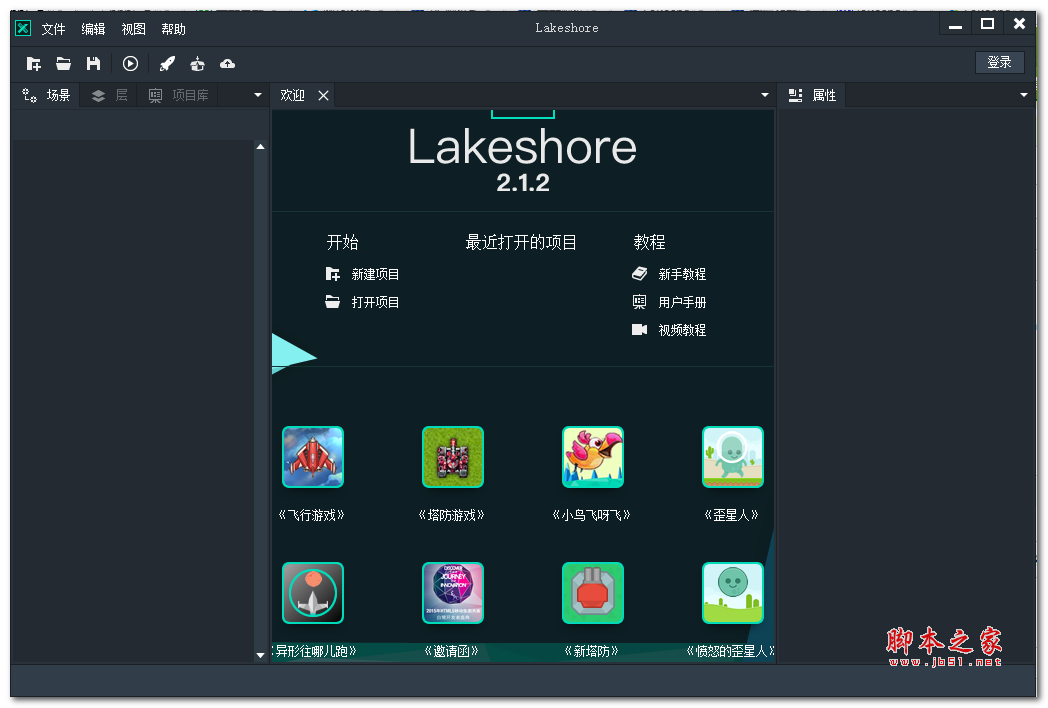
Task: Open the 帮助 menu
Action: coord(174,29)
